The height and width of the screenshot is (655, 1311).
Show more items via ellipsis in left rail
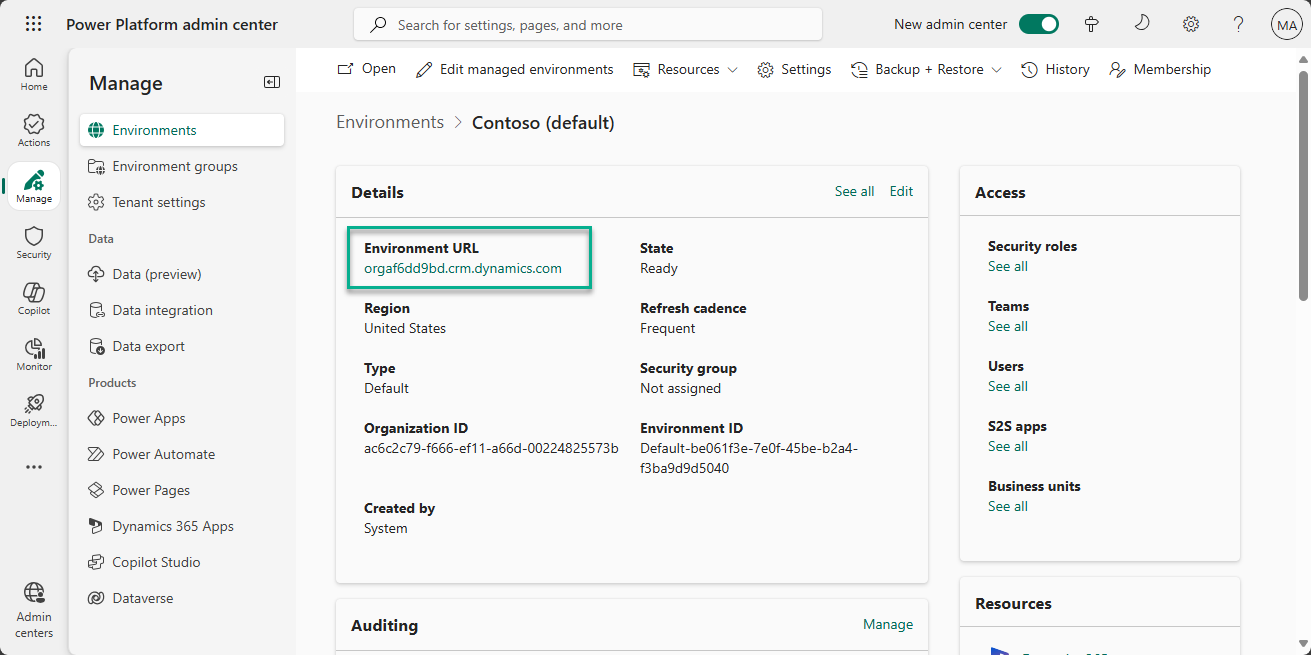coord(34,467)
